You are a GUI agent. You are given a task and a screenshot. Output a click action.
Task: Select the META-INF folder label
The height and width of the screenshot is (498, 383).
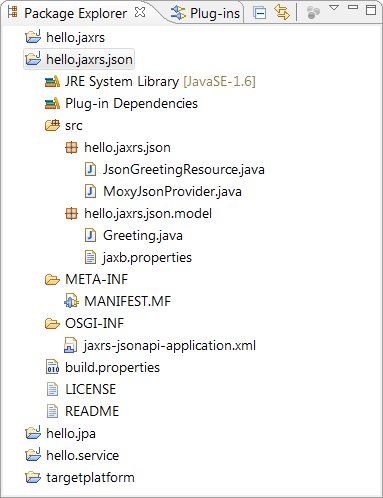97,279
